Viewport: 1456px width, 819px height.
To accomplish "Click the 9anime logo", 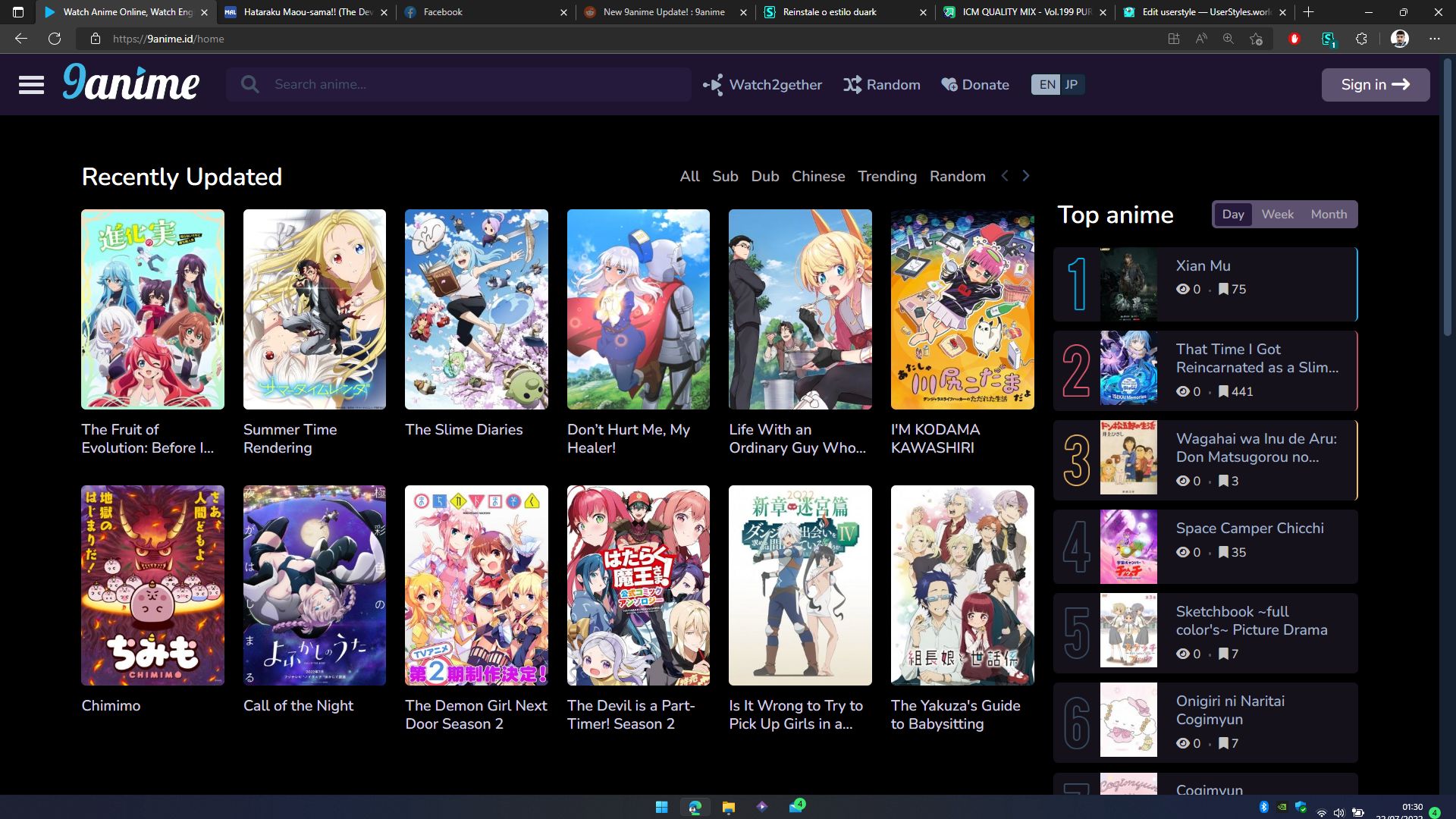I will tap(130, 82).
